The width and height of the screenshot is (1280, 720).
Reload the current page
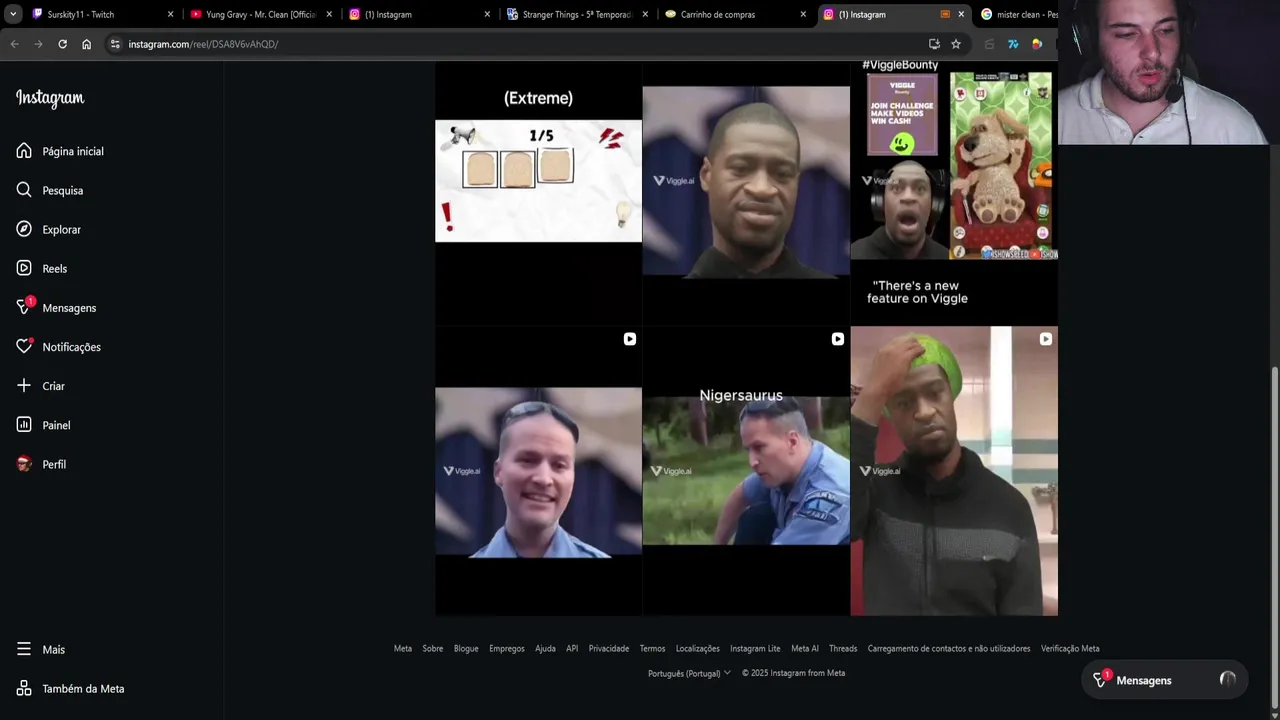pyautogui.click(x=62, y=44)
